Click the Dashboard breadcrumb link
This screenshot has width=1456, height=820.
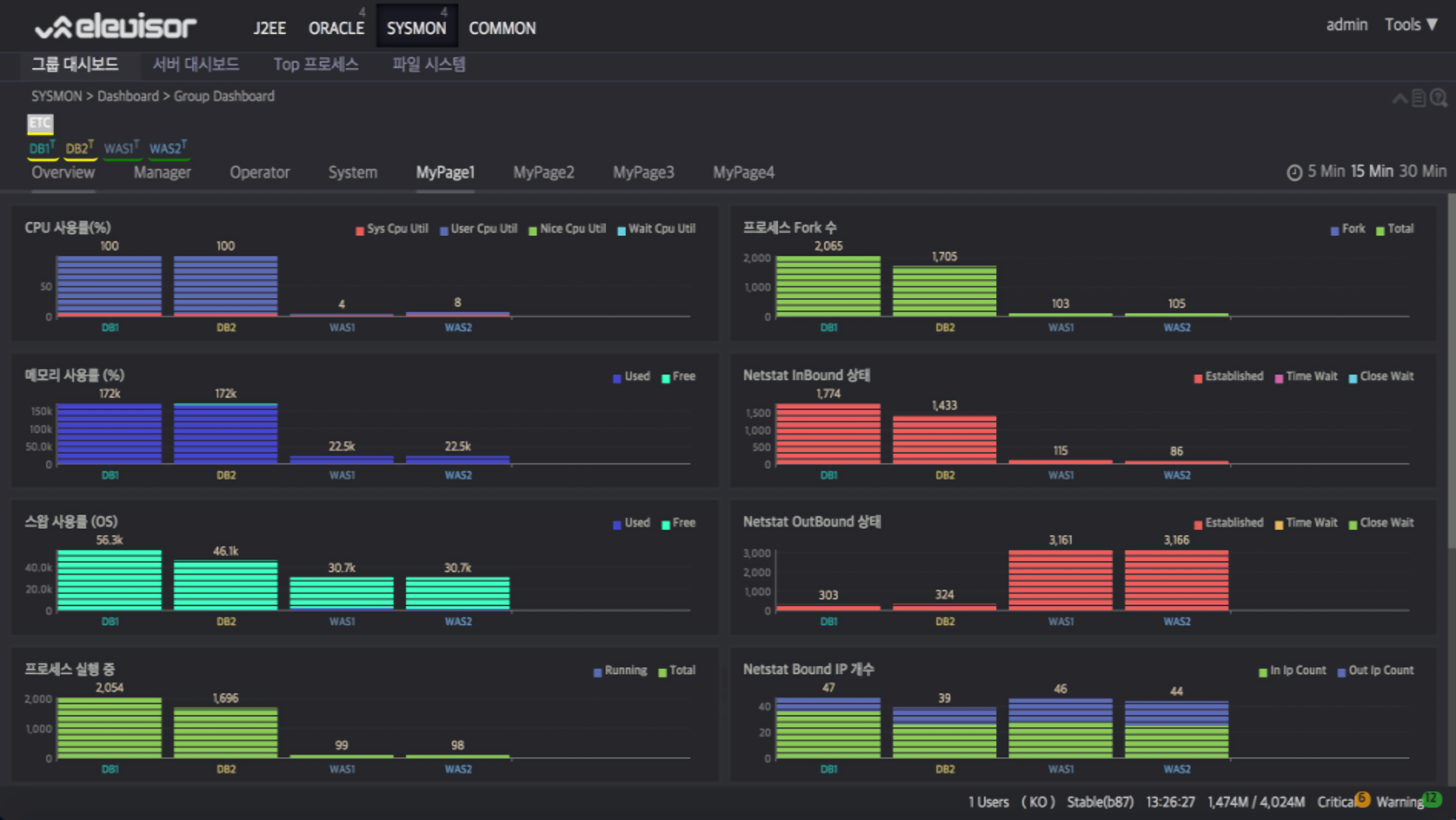[x=128, y=96]
